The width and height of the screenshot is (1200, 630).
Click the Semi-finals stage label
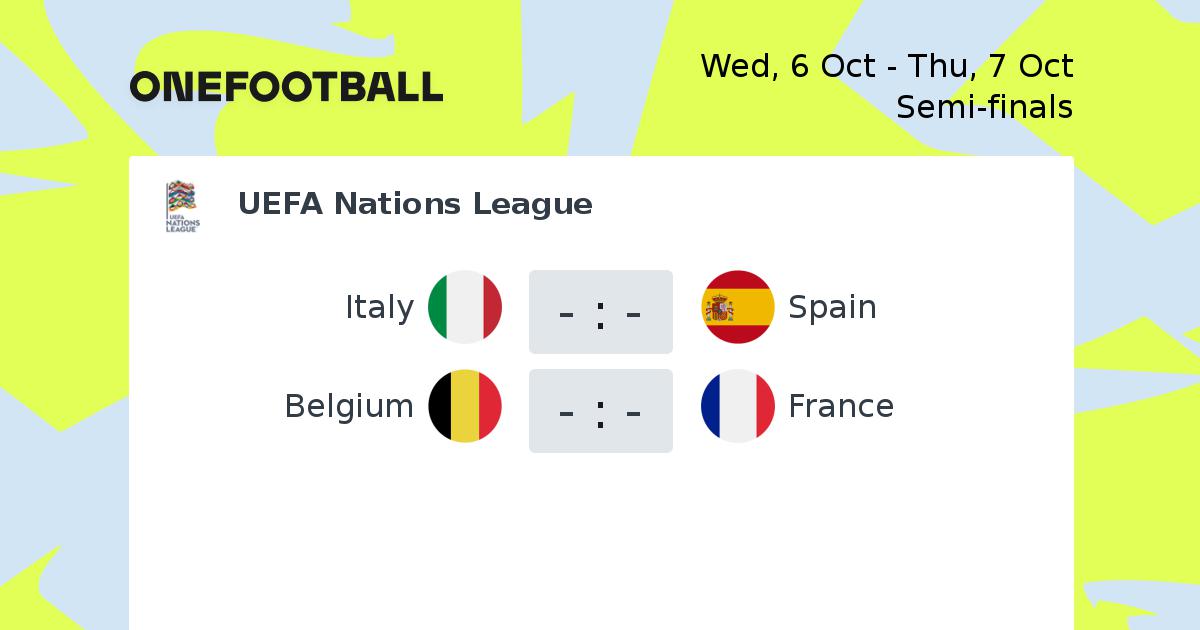tap(985, 106)
